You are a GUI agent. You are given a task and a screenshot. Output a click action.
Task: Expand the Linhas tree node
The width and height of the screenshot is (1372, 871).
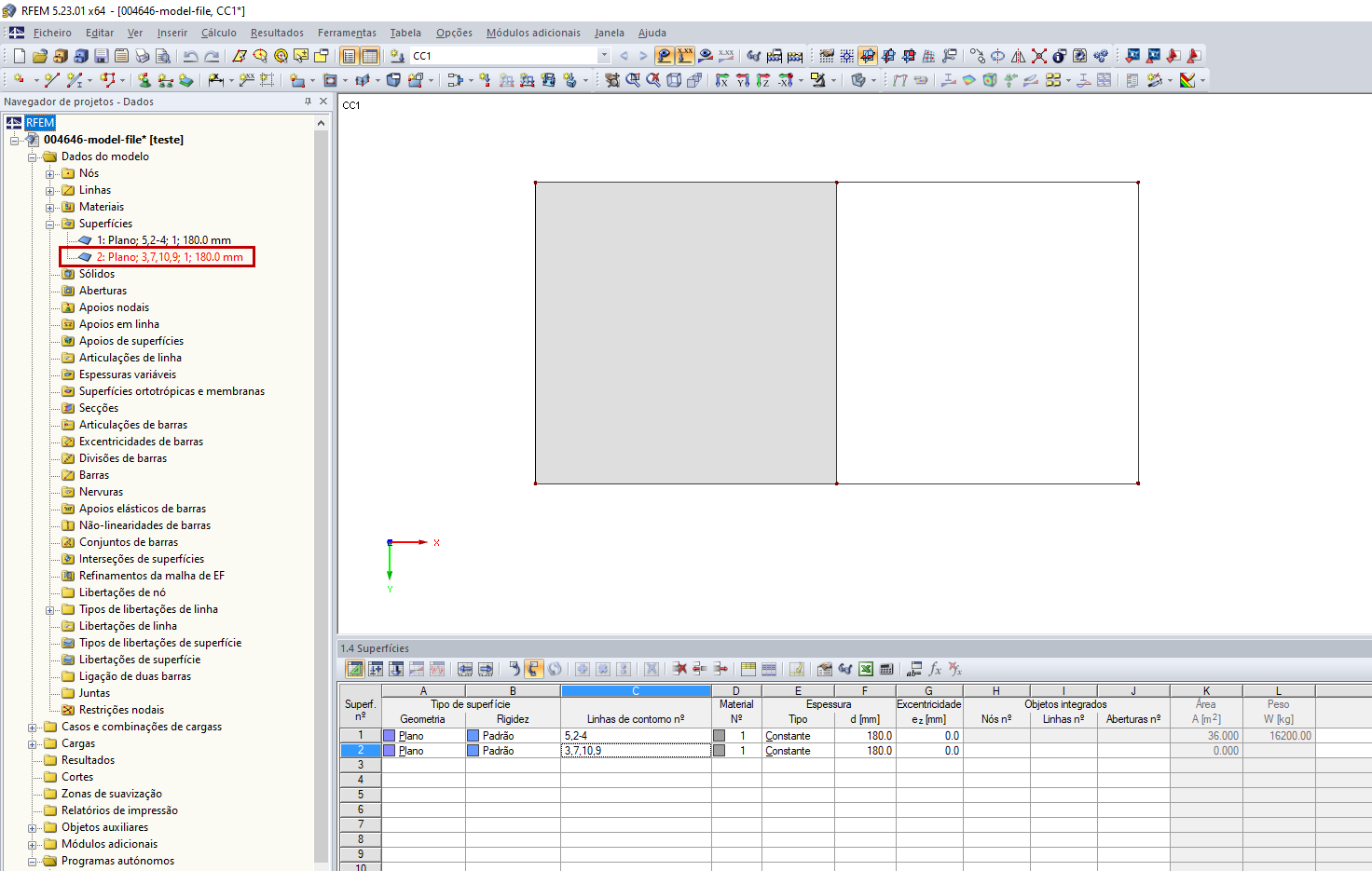click(50, 190)
